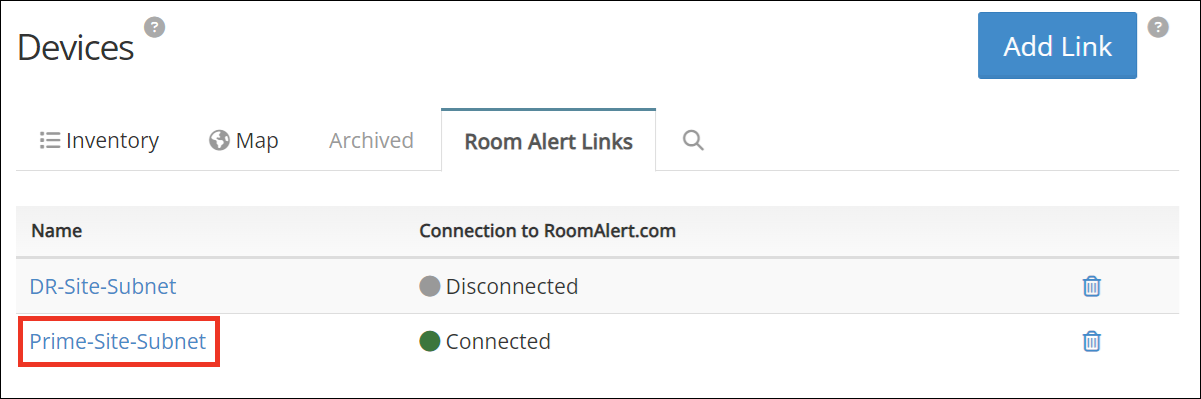Viewport: 1201px width, 399px height.
Task: Delete the DR-Site-Subnet link with trash icon
Action: click(x=1092, y=286)
